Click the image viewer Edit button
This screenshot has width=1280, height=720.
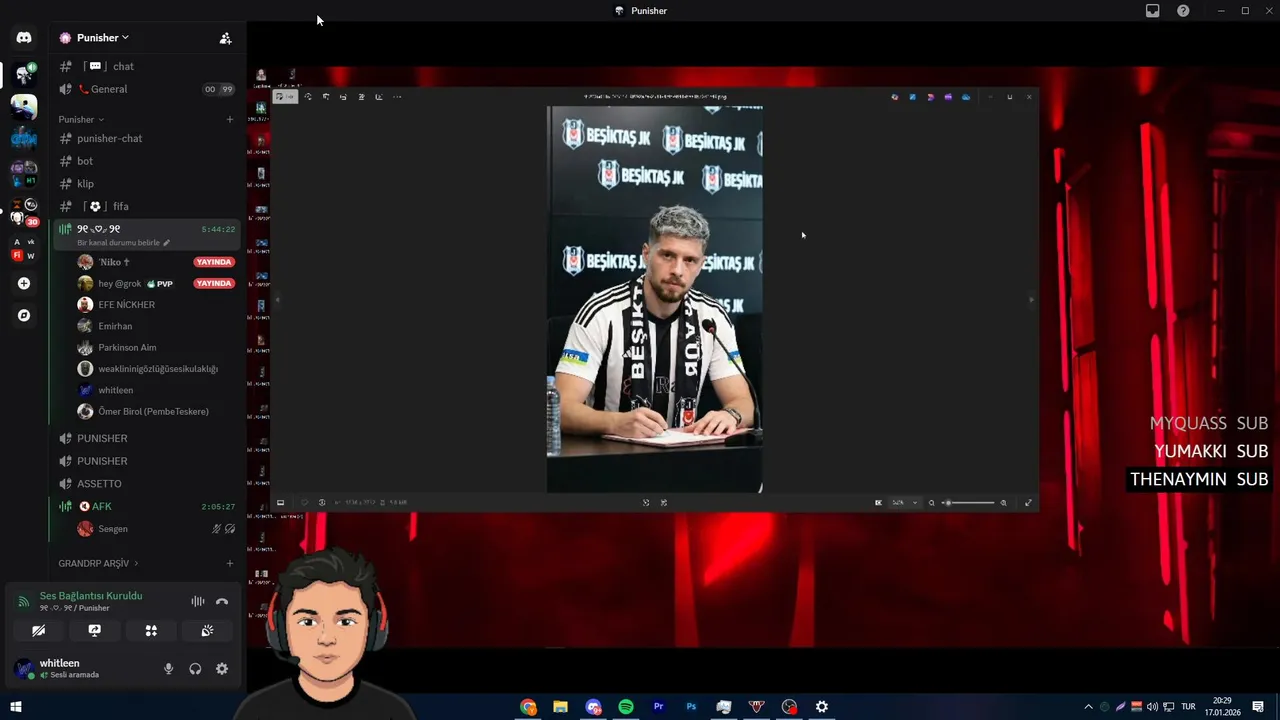click(286, 97)
